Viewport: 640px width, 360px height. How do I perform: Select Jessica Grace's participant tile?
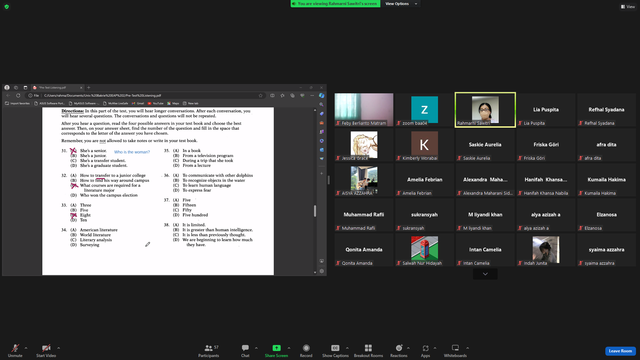(364, 145)
